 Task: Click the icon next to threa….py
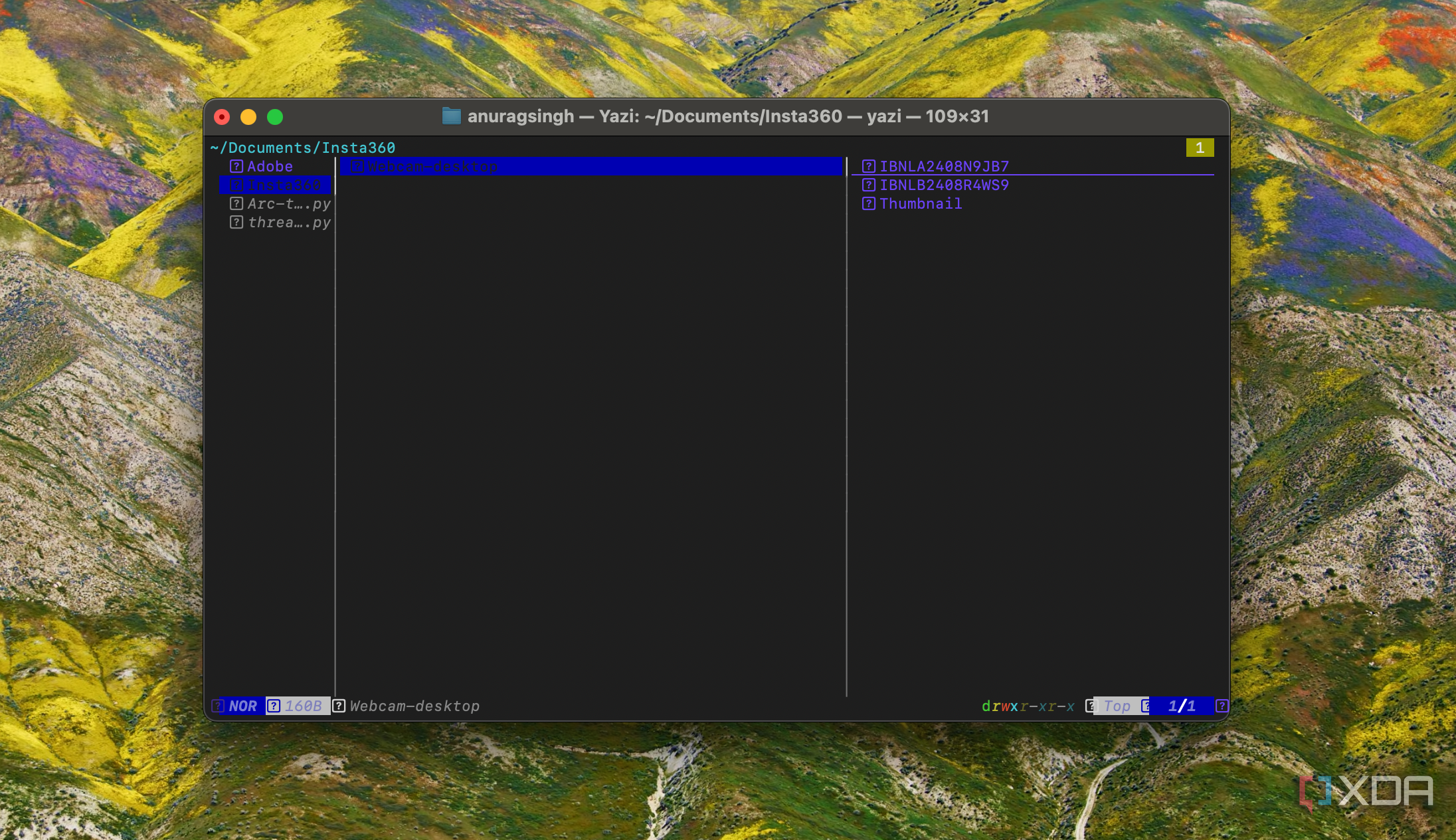point(236,222)
